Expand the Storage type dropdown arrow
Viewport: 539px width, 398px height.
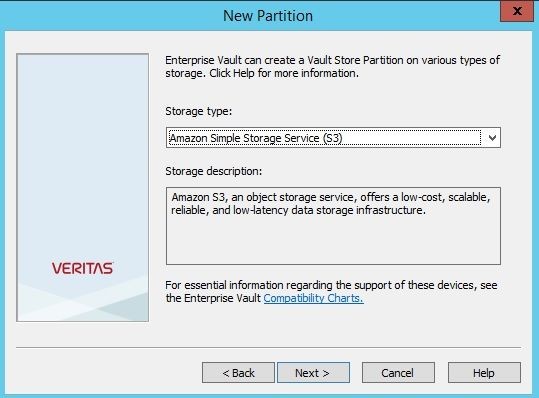tap(492, 138)
